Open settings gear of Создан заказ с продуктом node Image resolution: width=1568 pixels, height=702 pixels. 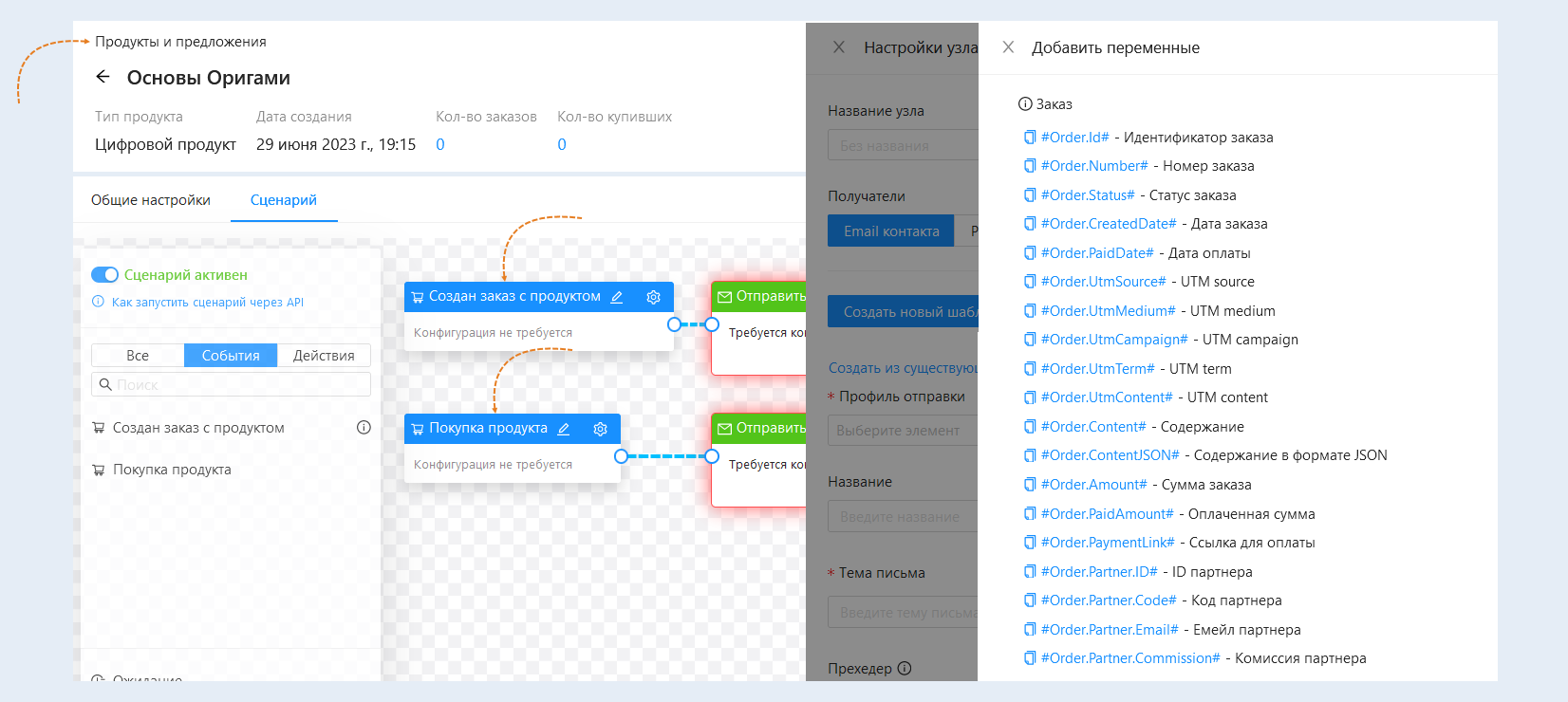(x=653, y=297)
